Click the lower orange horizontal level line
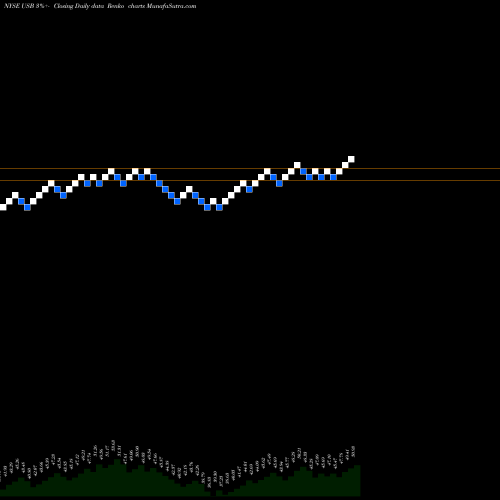The height and width of the screenshot is (500, 500). pyautogui.click(x=250, y=181)
